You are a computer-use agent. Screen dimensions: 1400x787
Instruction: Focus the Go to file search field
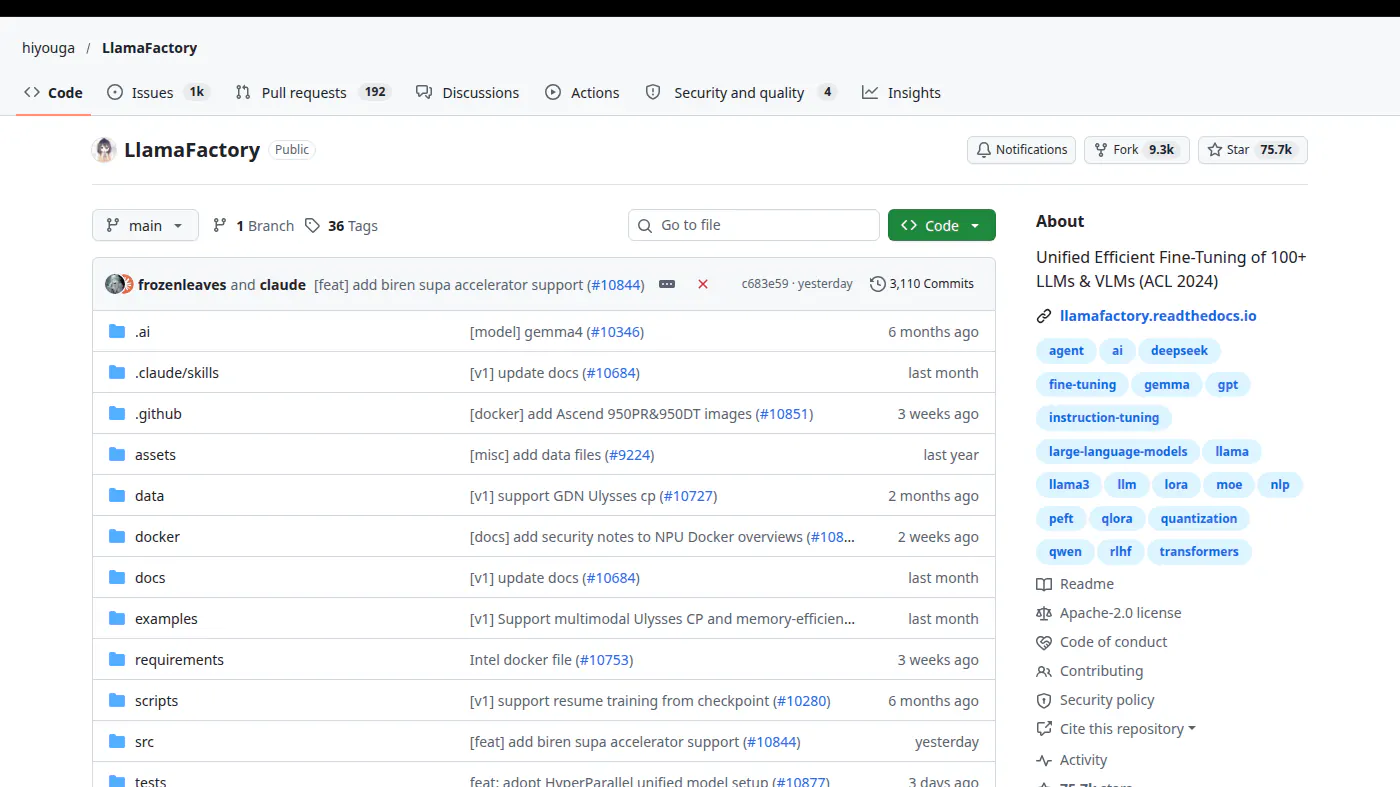[754, 225]
